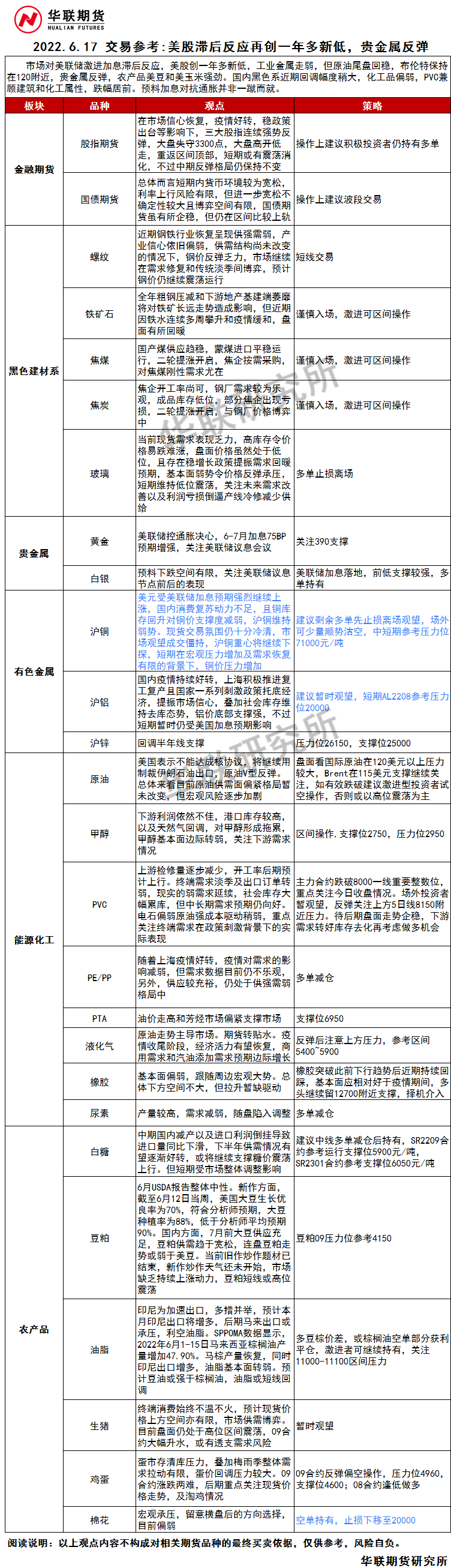Select the 液化气 product cell
Image resolution: width=451 pixels, height=1568 pixels.
coord(99,1046)
